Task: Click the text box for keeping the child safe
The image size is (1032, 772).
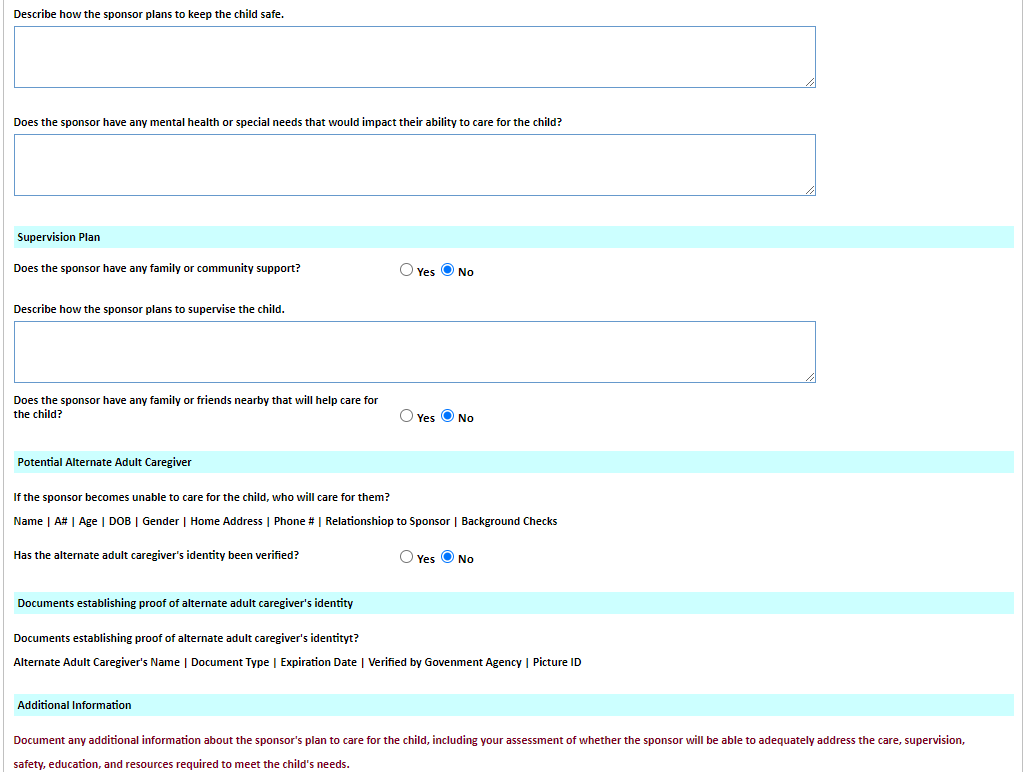Action: (x=415, y=57)
